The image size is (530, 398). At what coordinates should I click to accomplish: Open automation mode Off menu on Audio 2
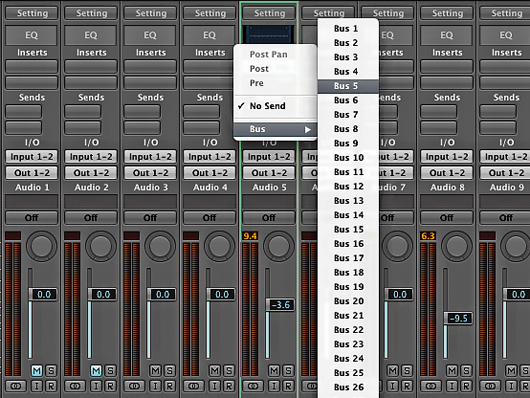tap(91, 217)
